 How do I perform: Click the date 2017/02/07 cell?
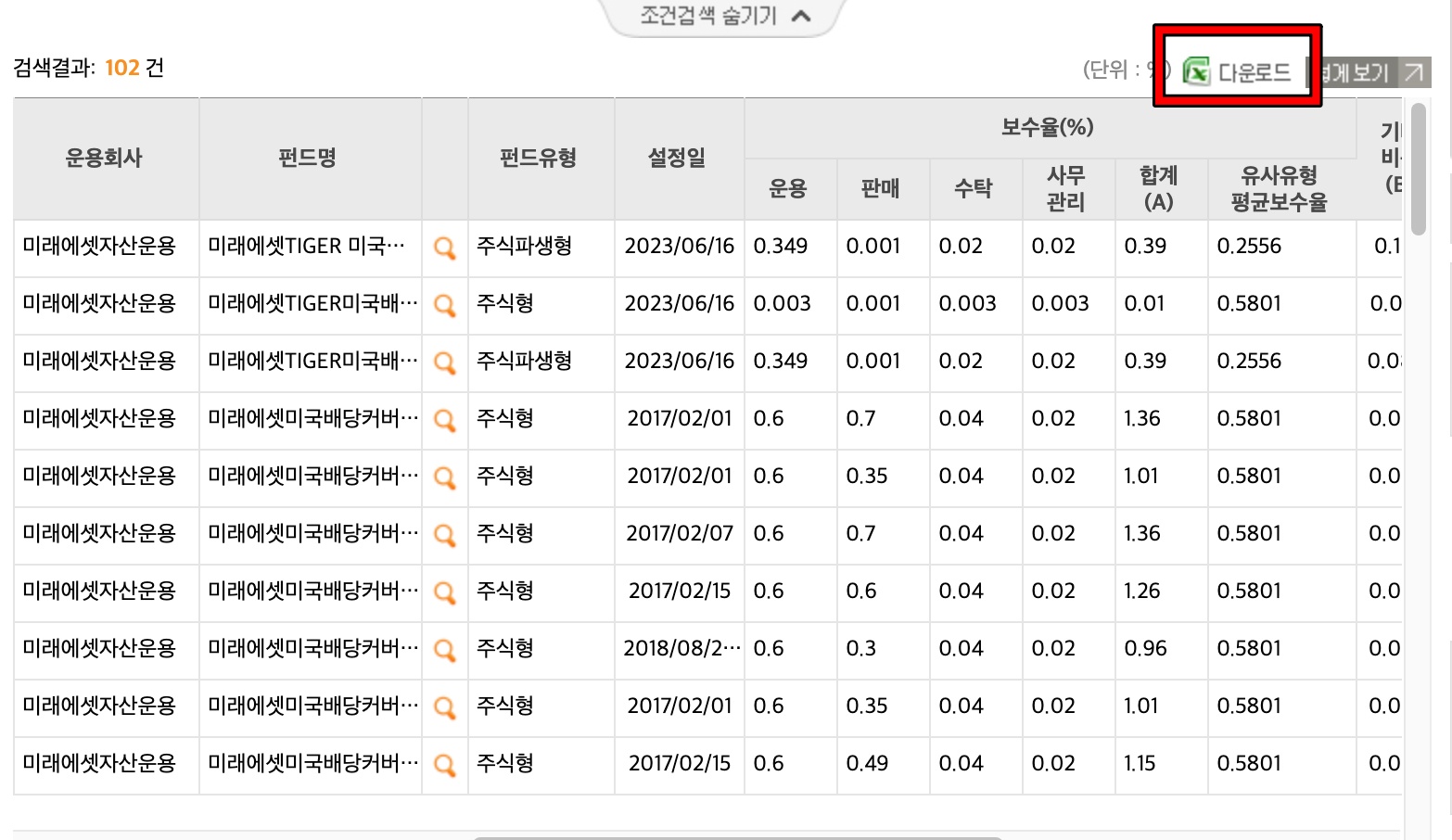680,534
